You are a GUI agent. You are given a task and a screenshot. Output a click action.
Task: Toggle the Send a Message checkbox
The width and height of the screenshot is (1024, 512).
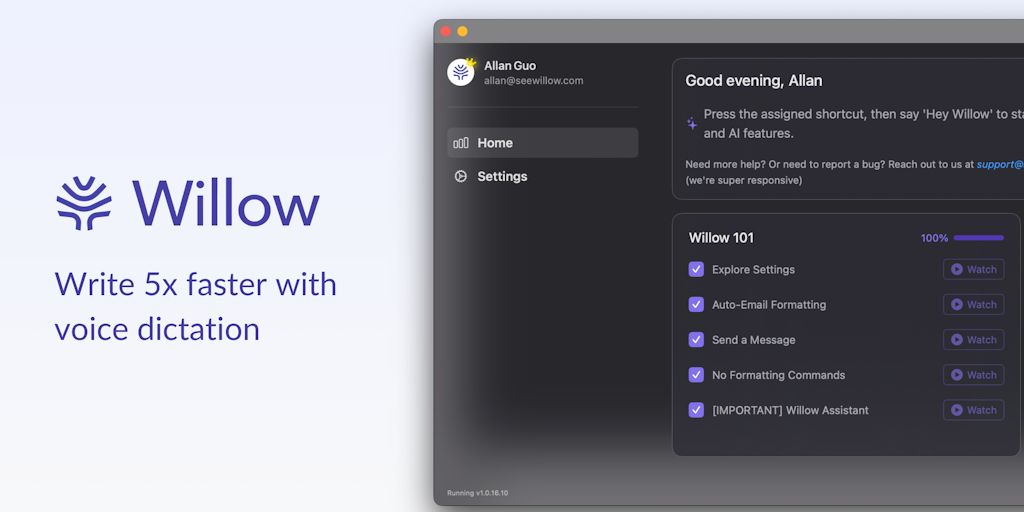coord(696,340)
